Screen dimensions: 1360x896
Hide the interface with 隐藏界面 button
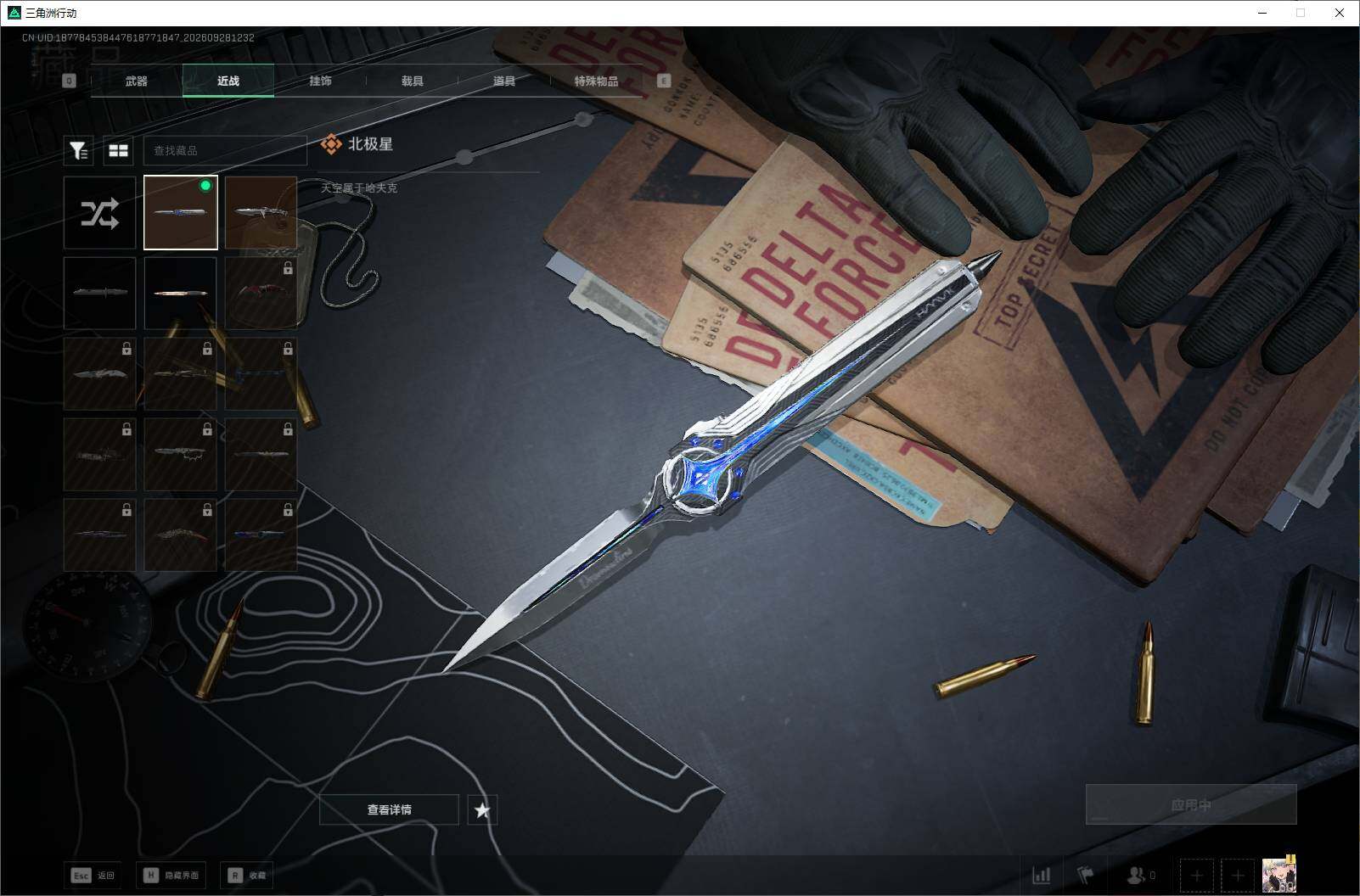[x=171, y=875]
